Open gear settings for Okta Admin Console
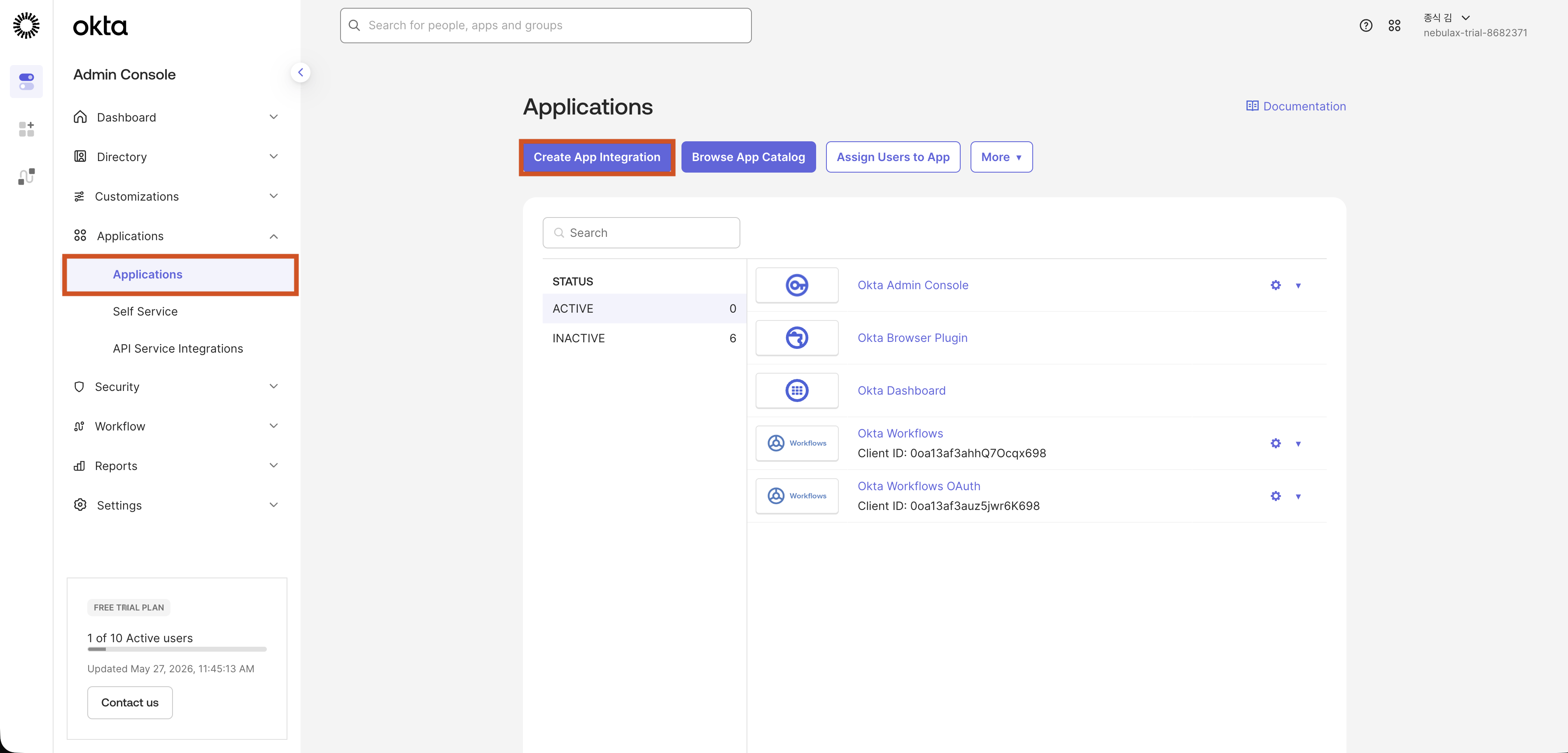This screenshot has width=1568, height=753. [x=1276, y=285]
